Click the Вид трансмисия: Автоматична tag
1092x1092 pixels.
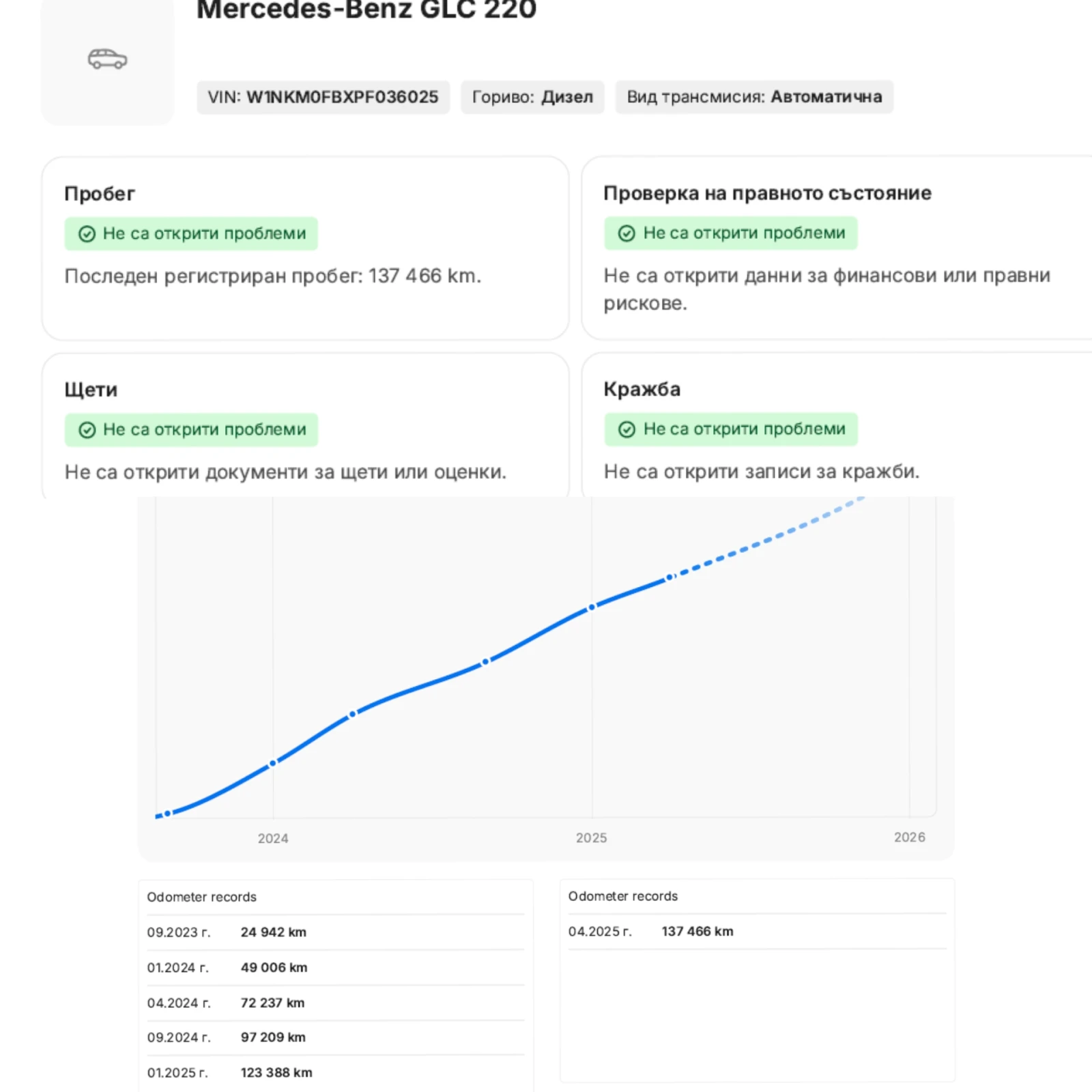coord(753,97)
